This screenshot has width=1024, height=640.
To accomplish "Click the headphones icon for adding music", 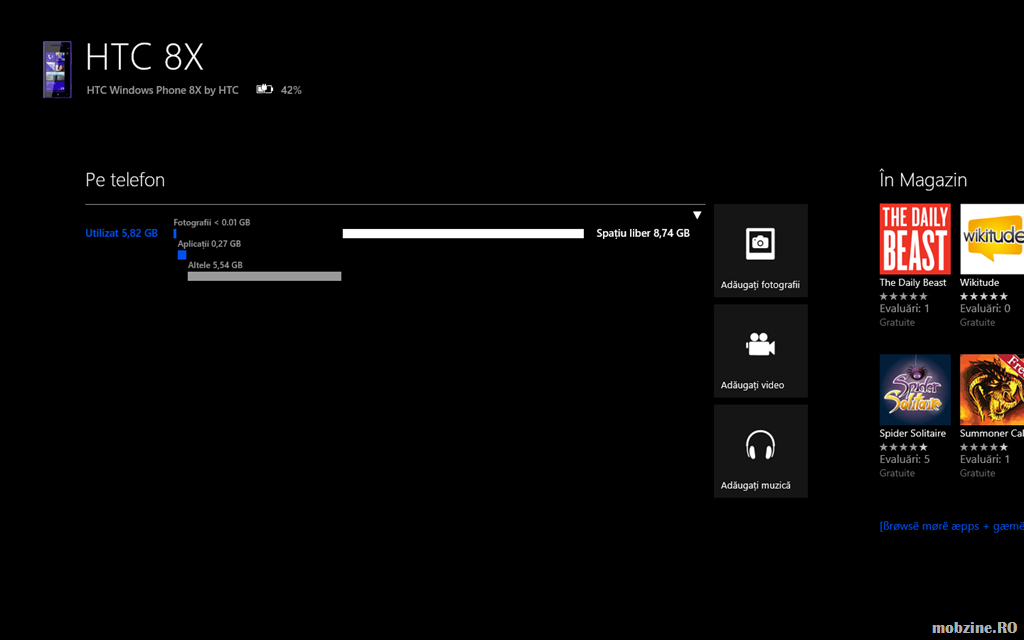I will pos(760,445).
